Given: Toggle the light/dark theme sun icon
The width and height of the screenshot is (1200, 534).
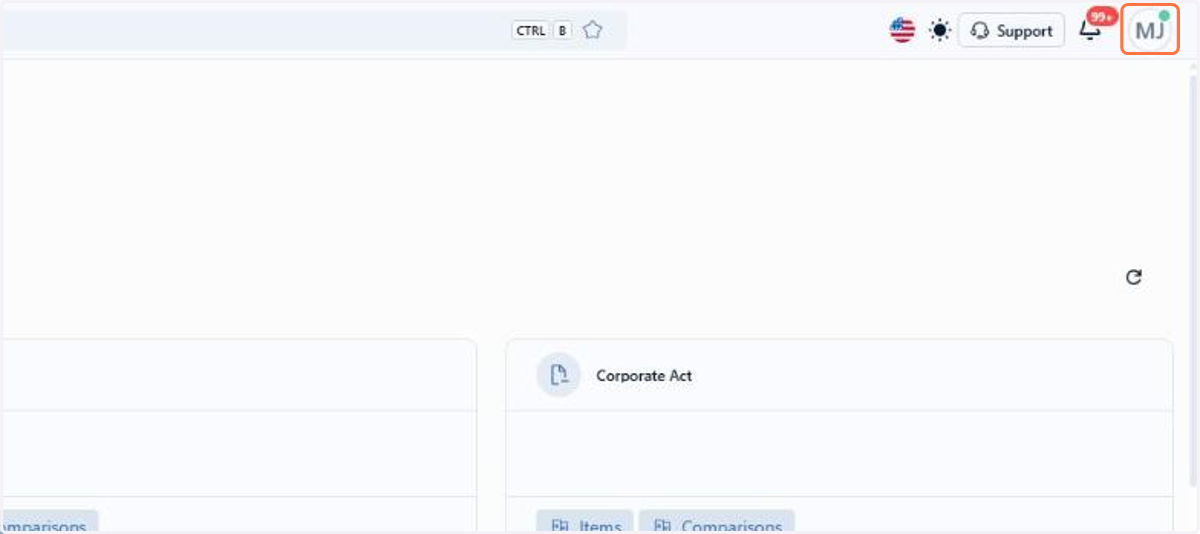Looking at the screenshot, I should (x=939, y=30).
